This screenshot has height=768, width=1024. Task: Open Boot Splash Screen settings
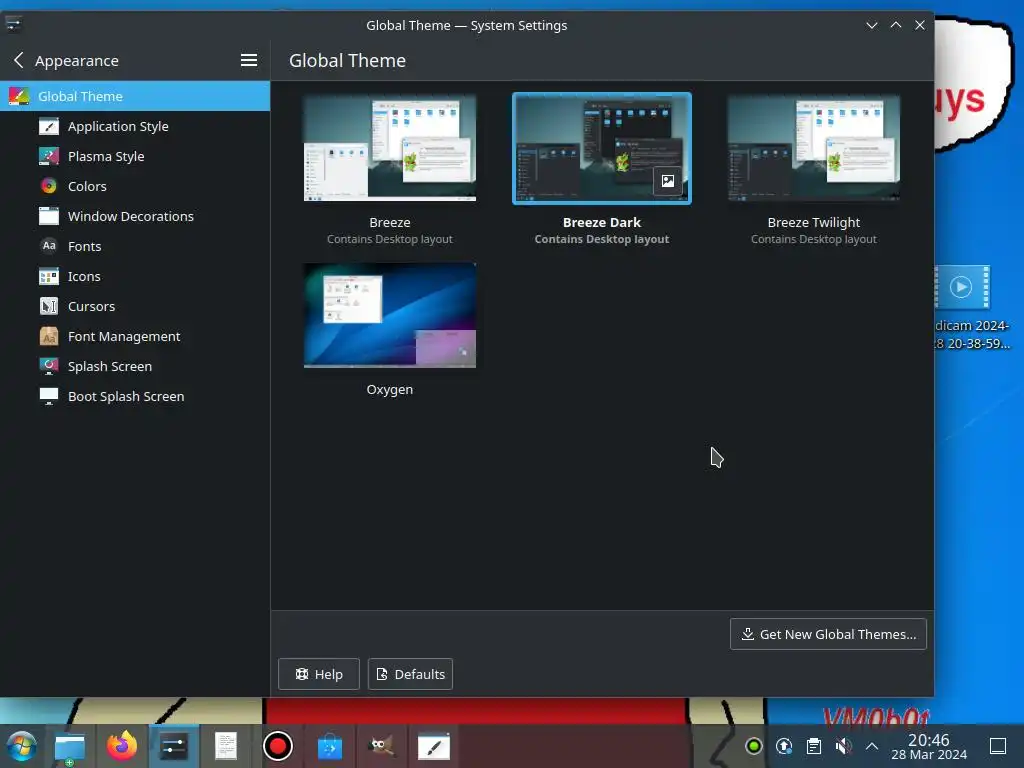[x=135, y=396]
